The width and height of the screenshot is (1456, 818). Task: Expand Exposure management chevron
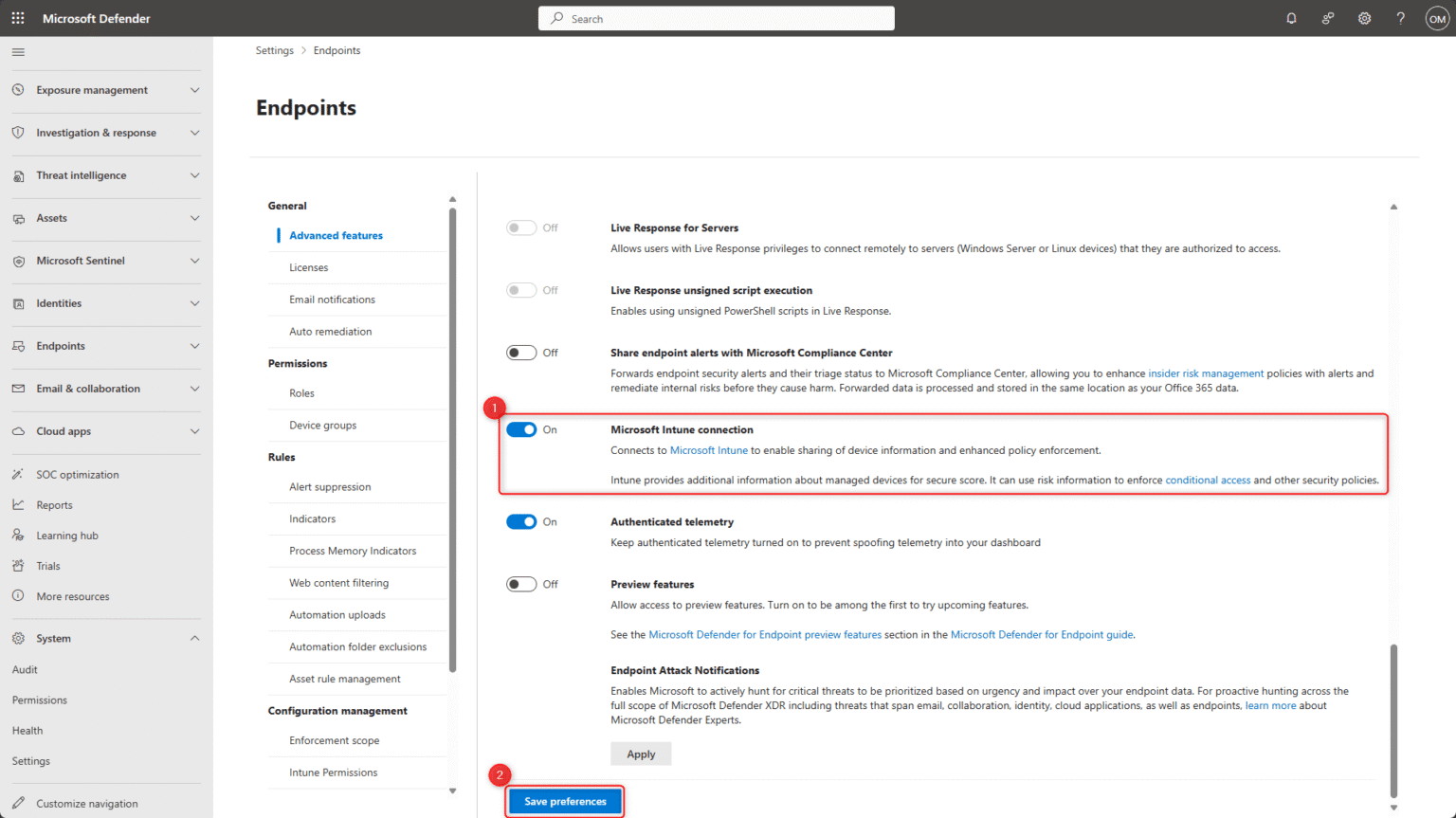(194, 90)
